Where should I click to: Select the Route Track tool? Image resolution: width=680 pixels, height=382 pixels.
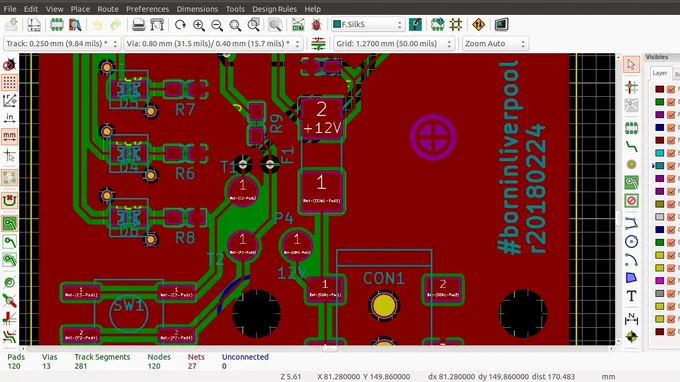coord(631,147)
